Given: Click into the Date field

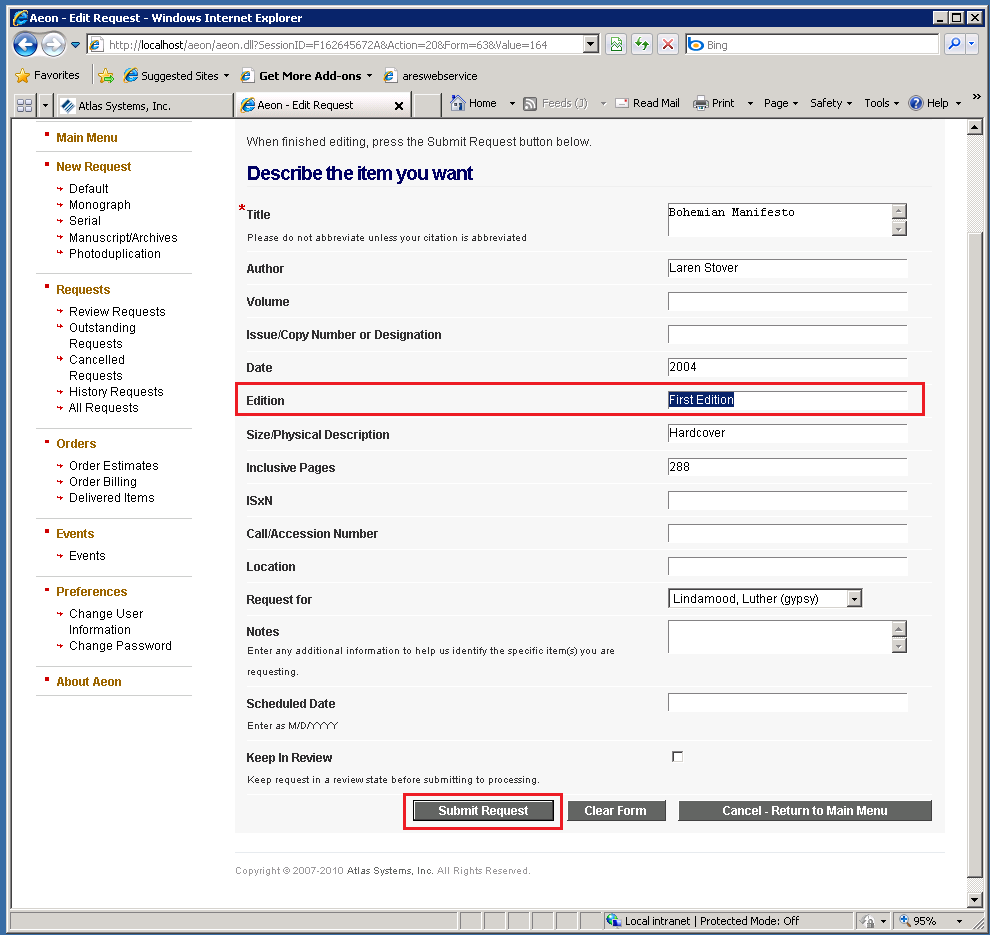Looking at the screenshot, I should tap(787, 367).
